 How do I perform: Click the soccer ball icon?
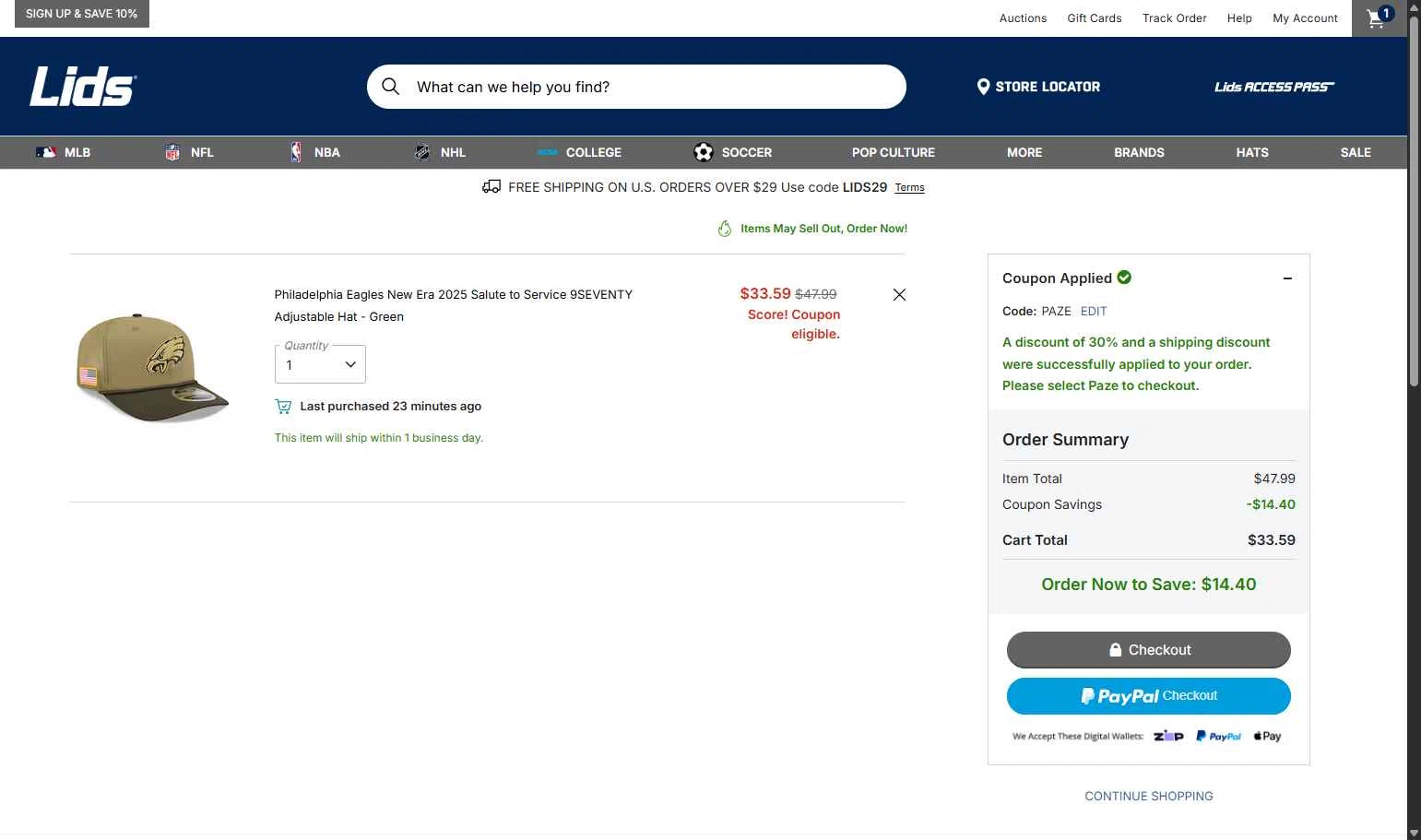pyautogui.click(x=704, y=152)
